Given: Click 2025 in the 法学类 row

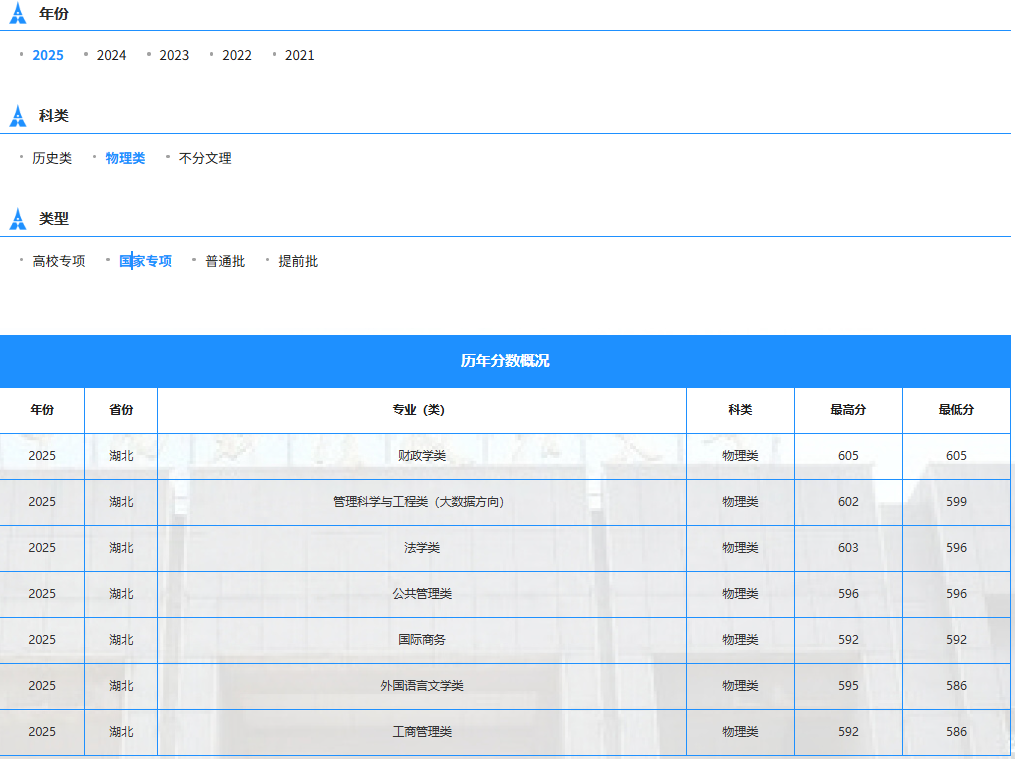Looking at the screenshot, I should click(42, 548).
